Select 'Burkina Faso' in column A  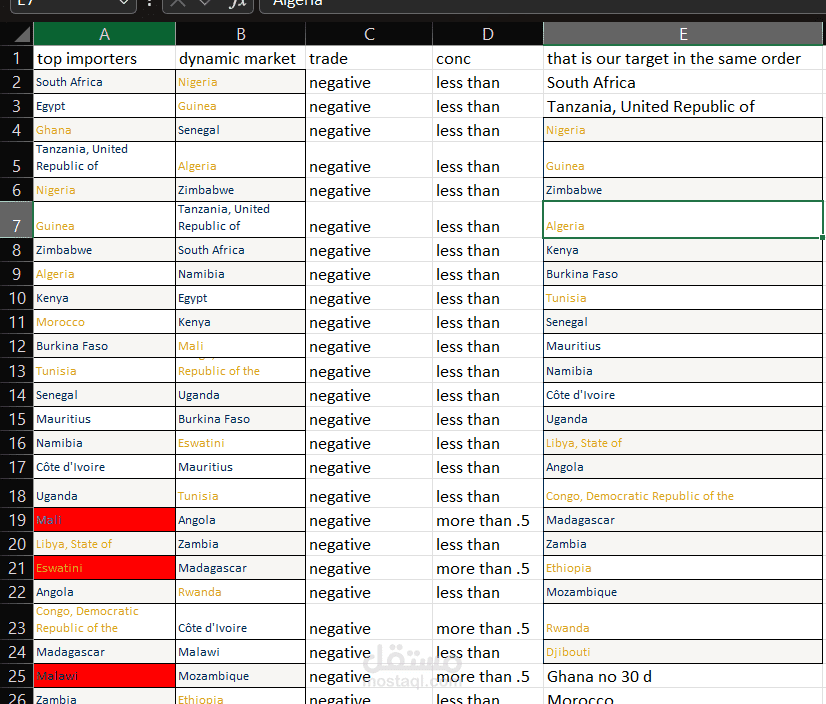pos(104,346)
